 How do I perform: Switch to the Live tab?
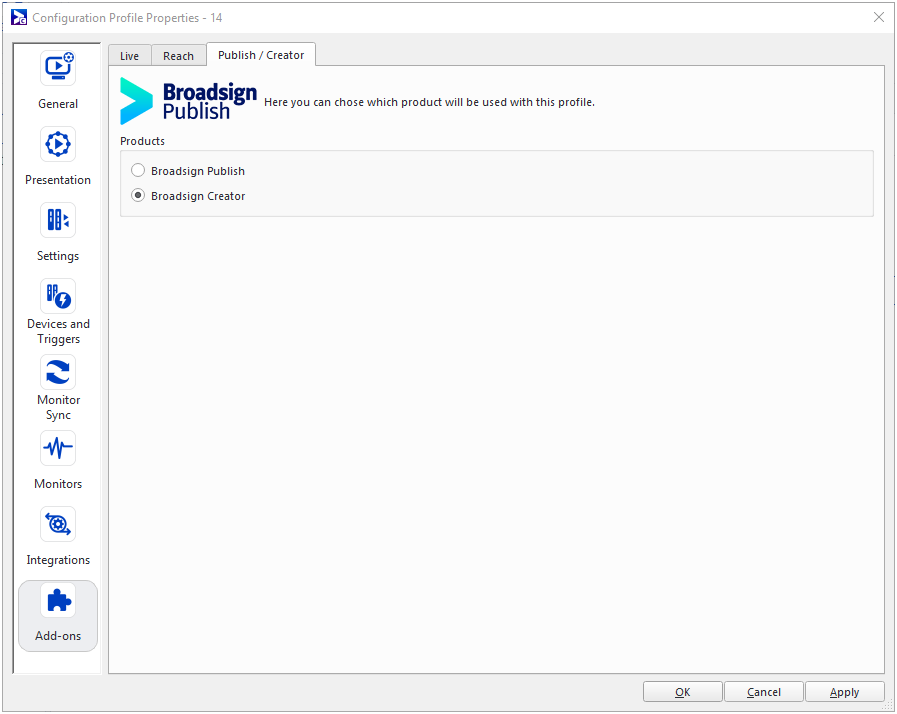[x=130, y=55]
